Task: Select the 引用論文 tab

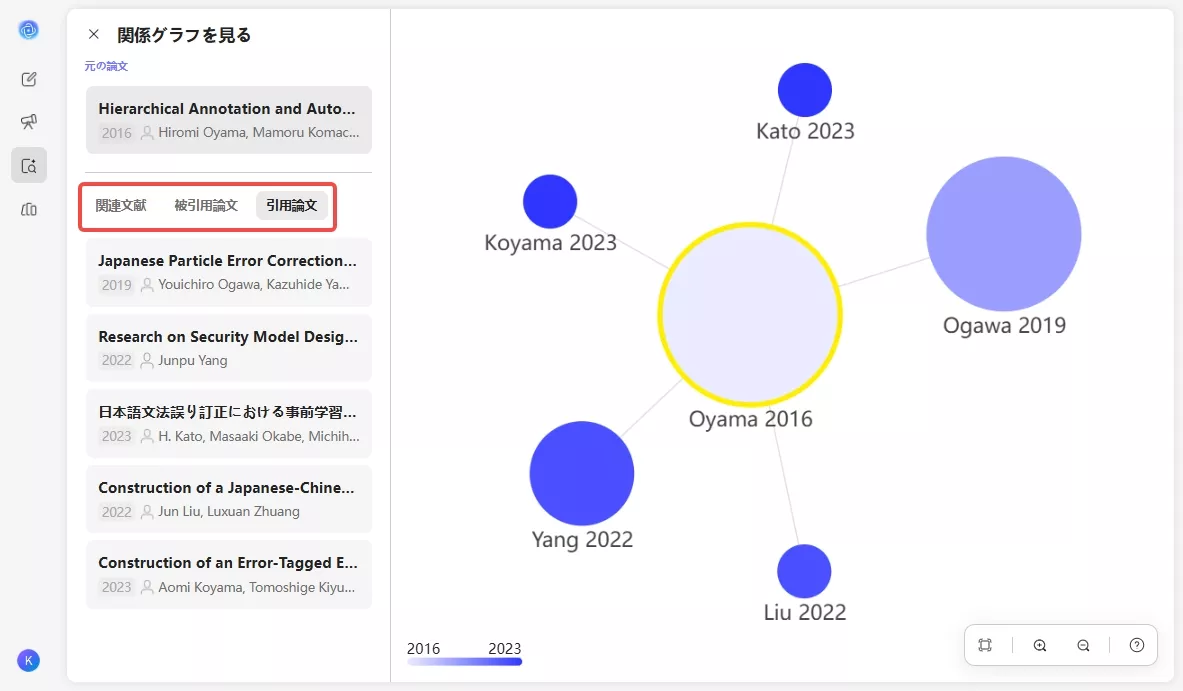Action: point(292,205)
